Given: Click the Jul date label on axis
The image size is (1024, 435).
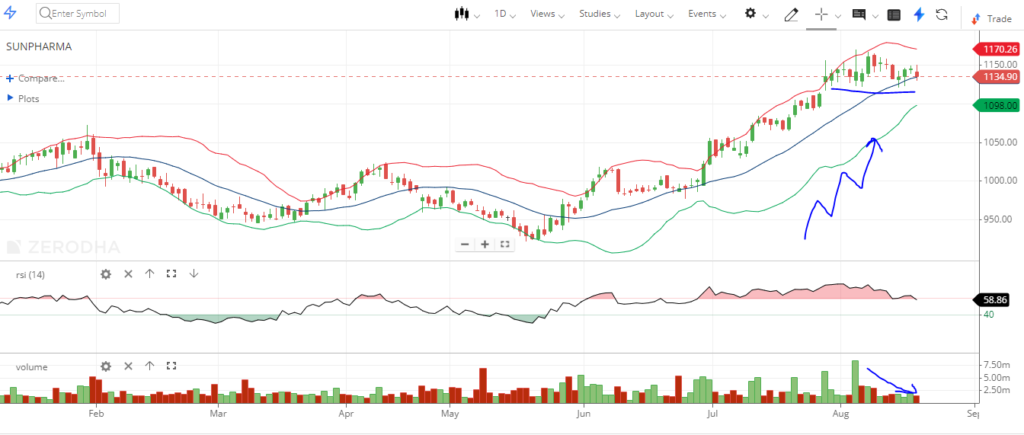Looking at the screenshot, I should pos(711,413).
